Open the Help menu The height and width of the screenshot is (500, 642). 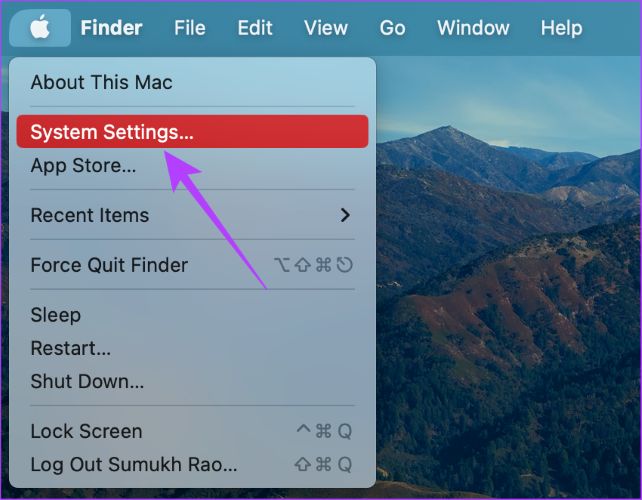pos(561,28)
